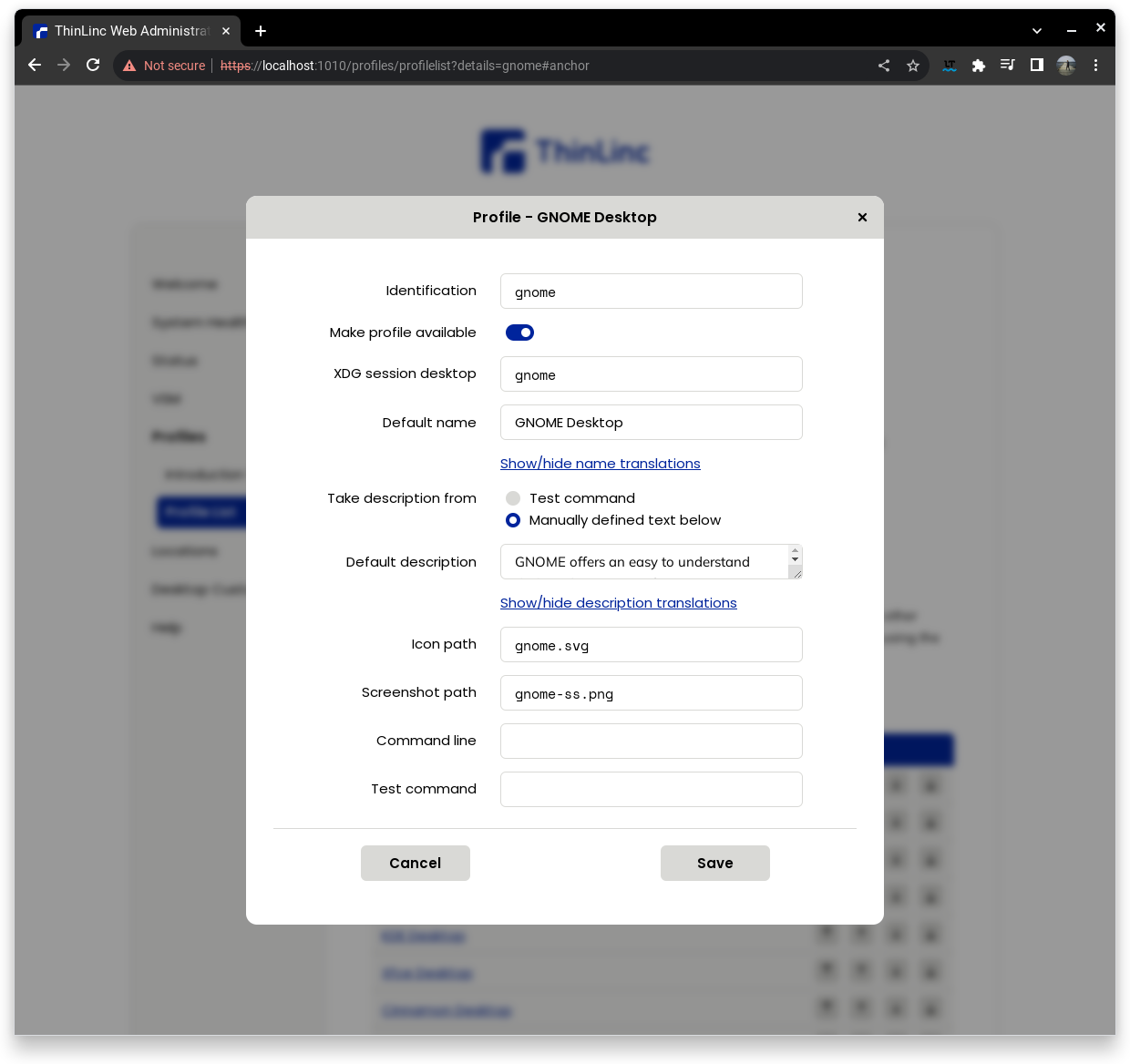The width and height of the screenshot is (1130, 1064).
Task: Click Show/hide name translations link
Action: 601,464
